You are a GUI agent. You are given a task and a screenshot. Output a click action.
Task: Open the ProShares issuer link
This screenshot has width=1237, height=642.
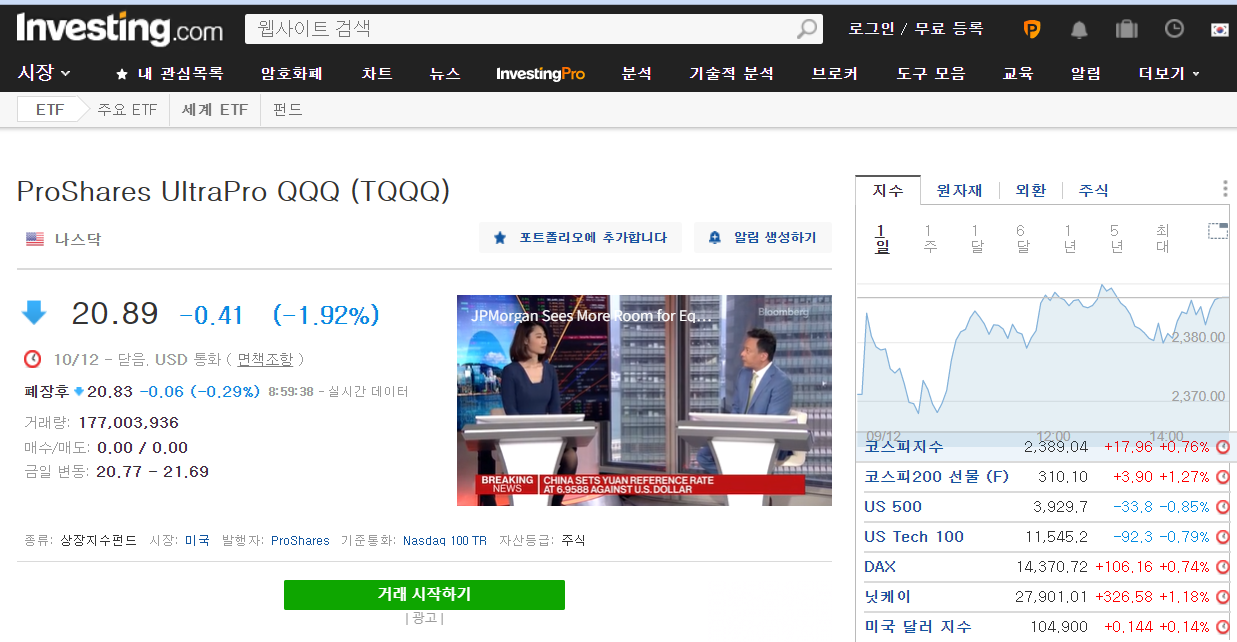coord(300,540)
